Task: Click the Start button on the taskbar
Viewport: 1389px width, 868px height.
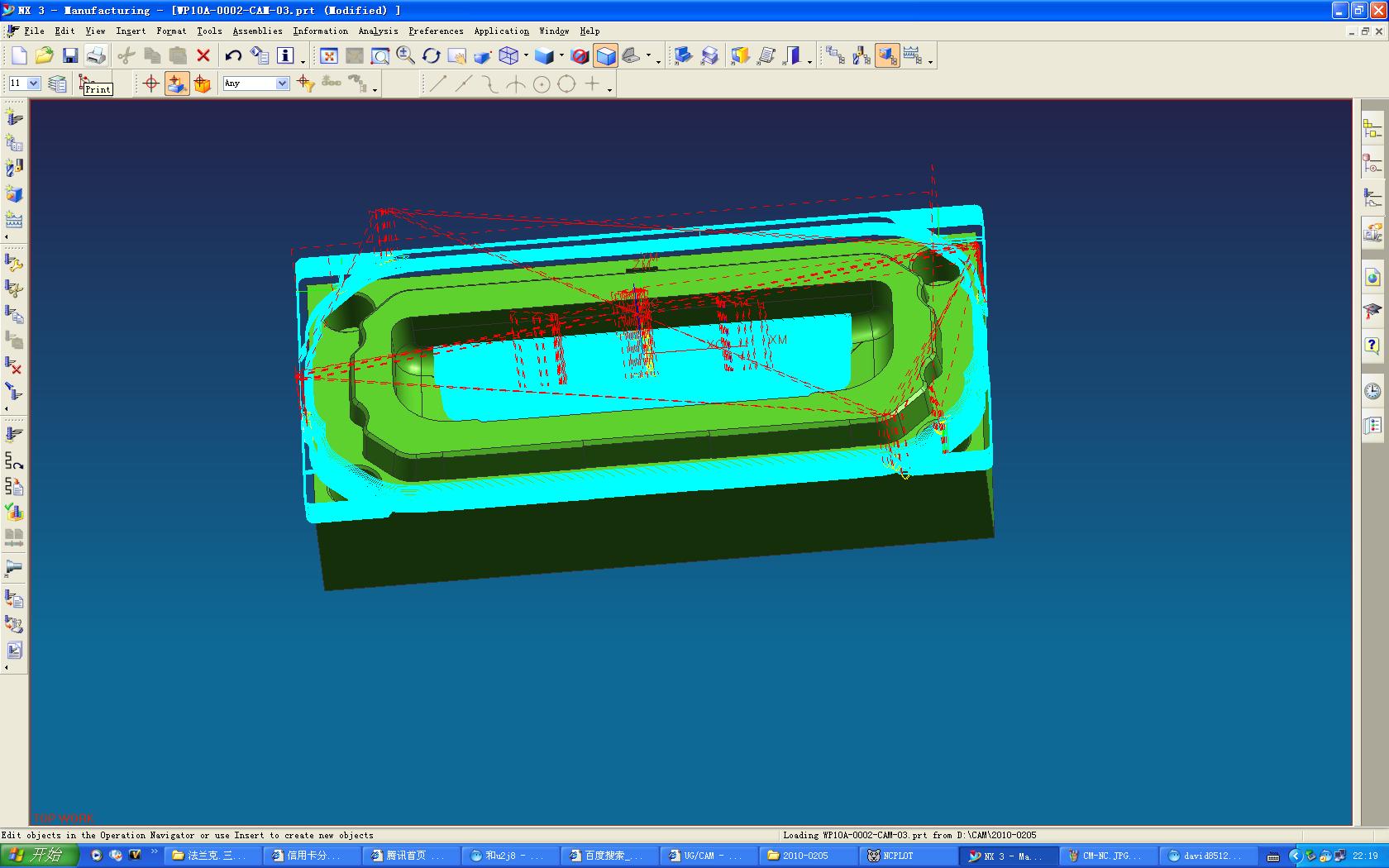Action: click(x=39, y=856)
